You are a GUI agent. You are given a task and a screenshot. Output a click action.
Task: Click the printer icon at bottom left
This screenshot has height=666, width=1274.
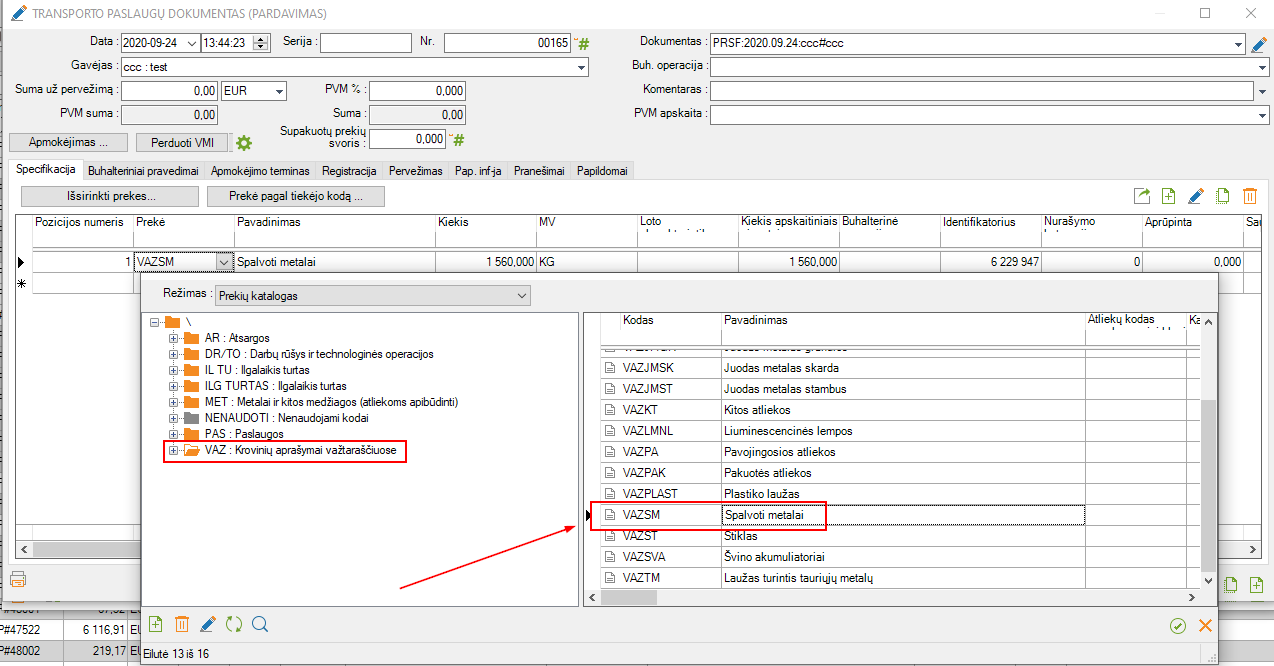18,578
